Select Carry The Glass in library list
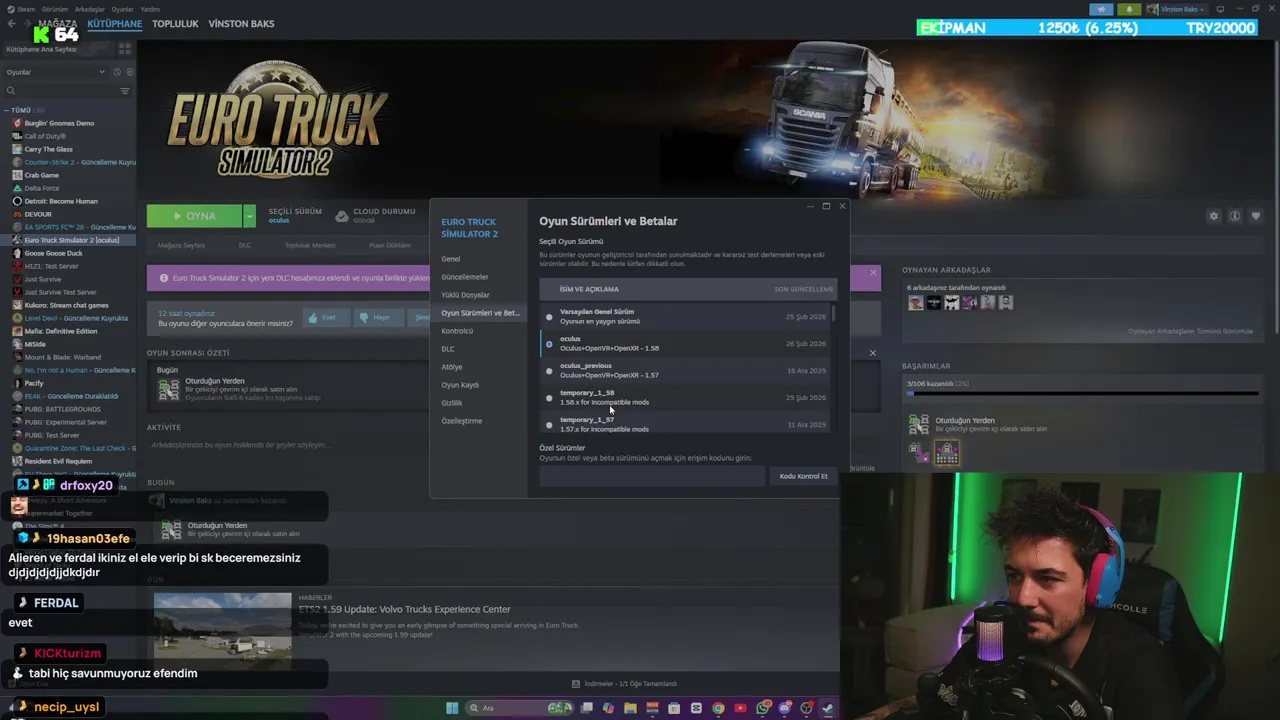1280x720 pixels. pos(48,149)
